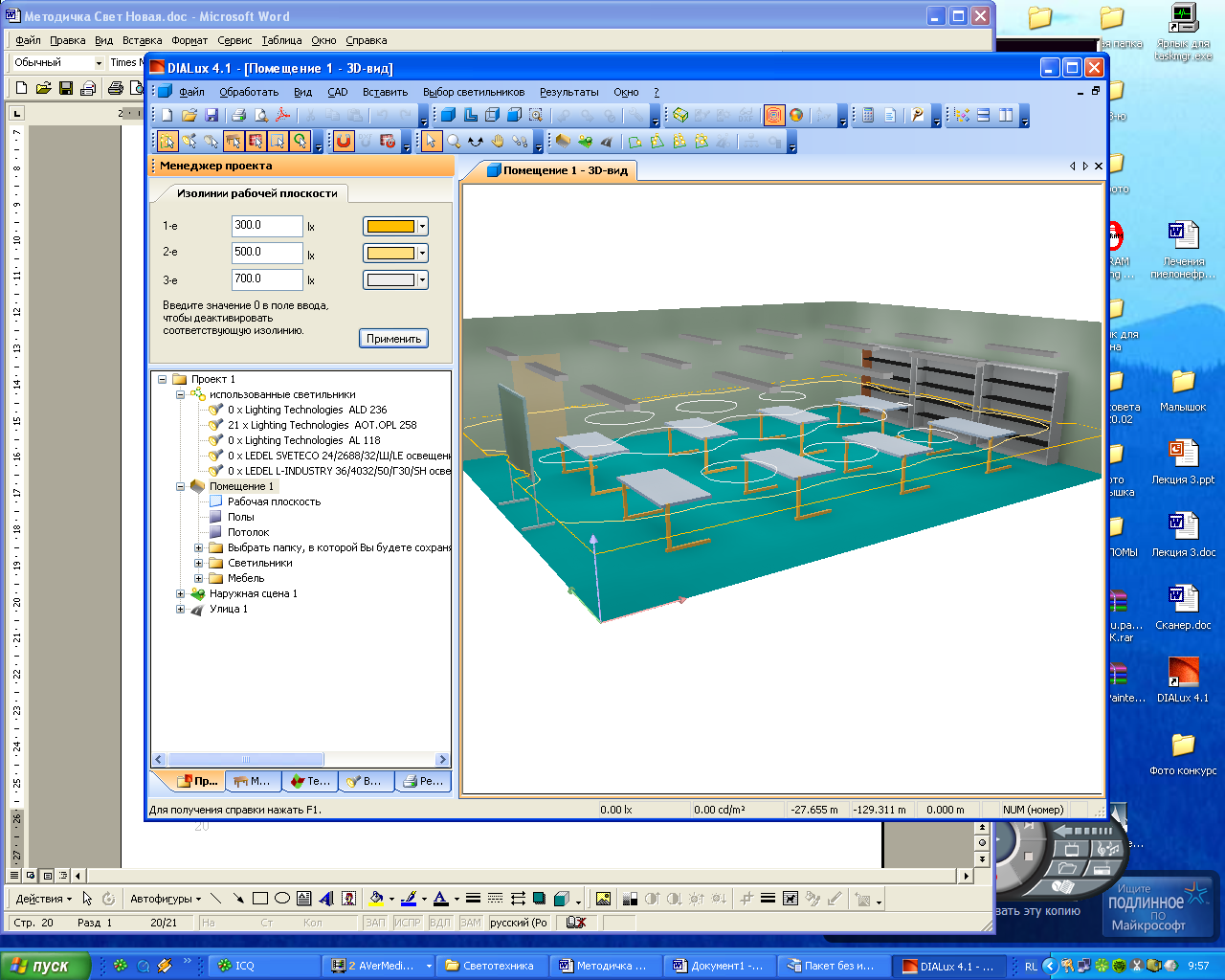The height and width of the screenshot is (980, 1225).
Task: Click the page output document icon
Action: 889,115
